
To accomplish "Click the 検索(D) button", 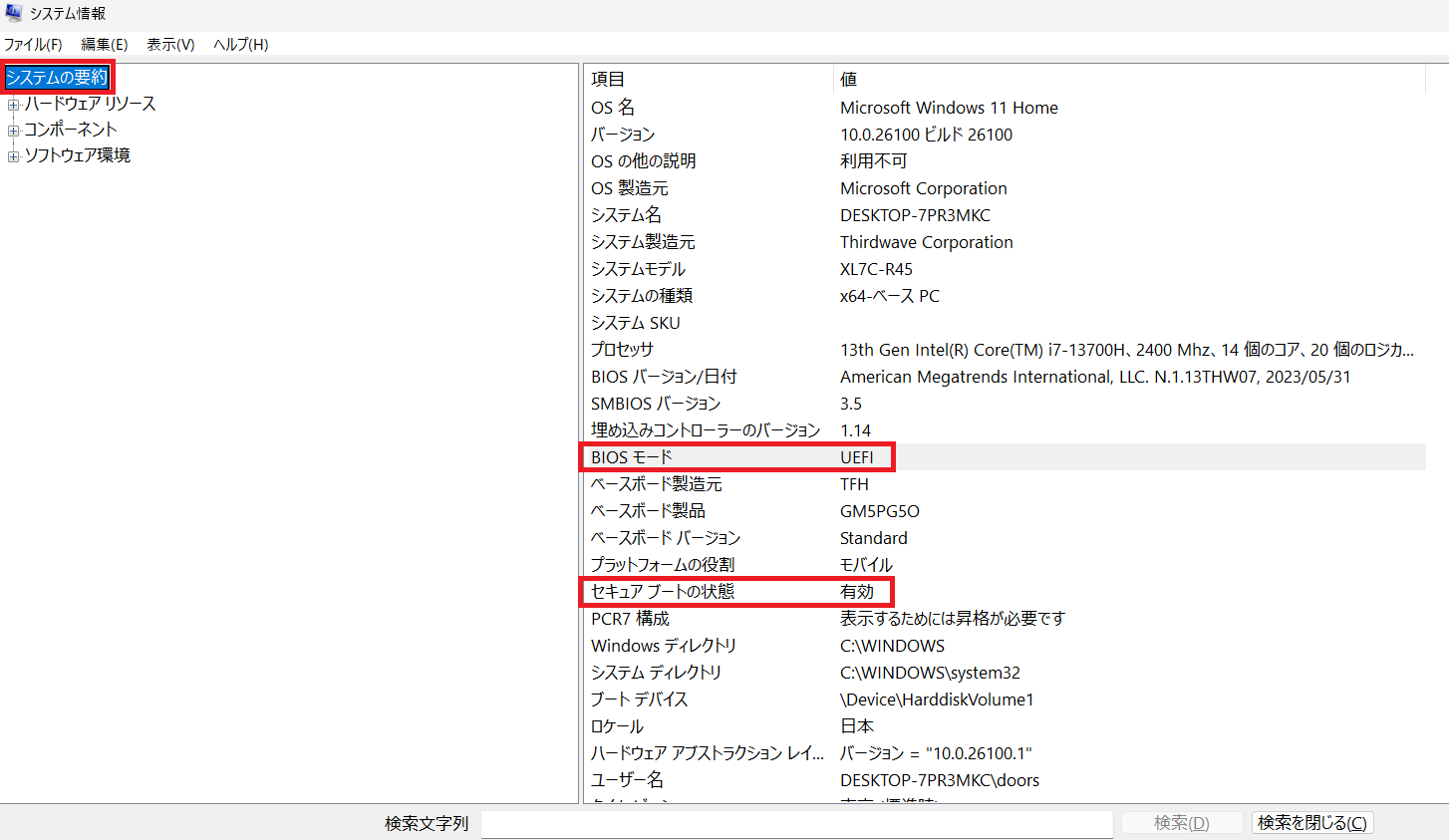I will tap(1181, 823).
